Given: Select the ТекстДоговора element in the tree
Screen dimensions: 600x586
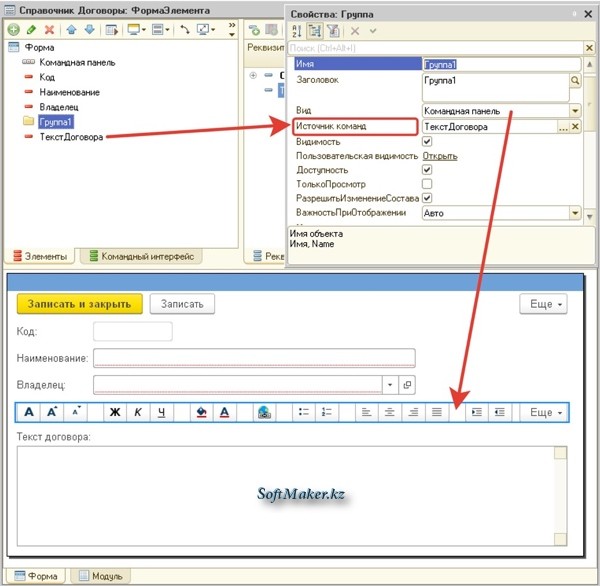Looking at the screenshot, I should pos(72,137).
